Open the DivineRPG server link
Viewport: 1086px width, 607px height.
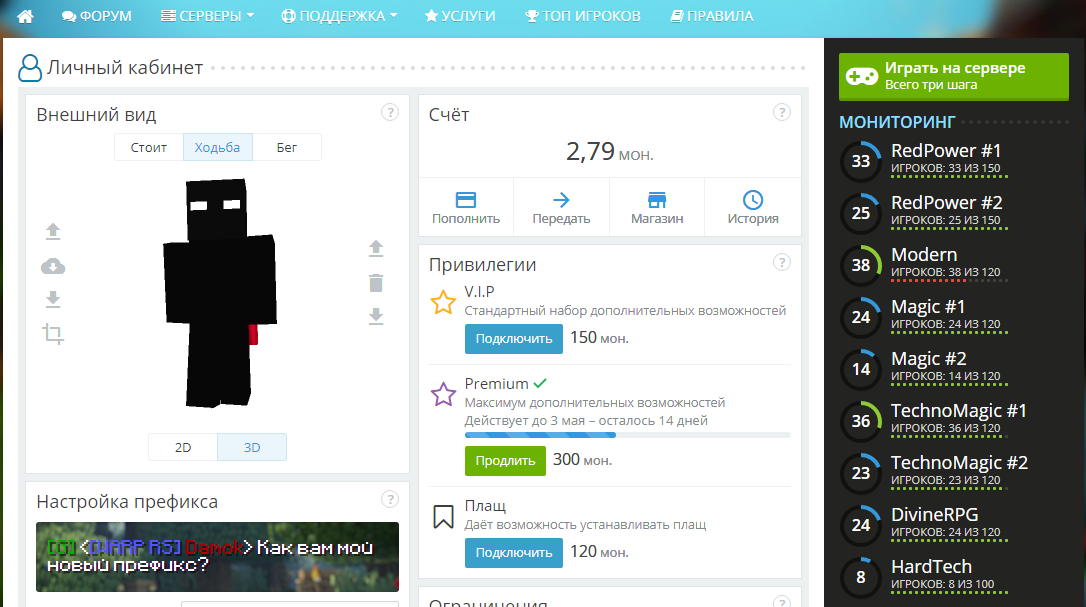(934, 514)
